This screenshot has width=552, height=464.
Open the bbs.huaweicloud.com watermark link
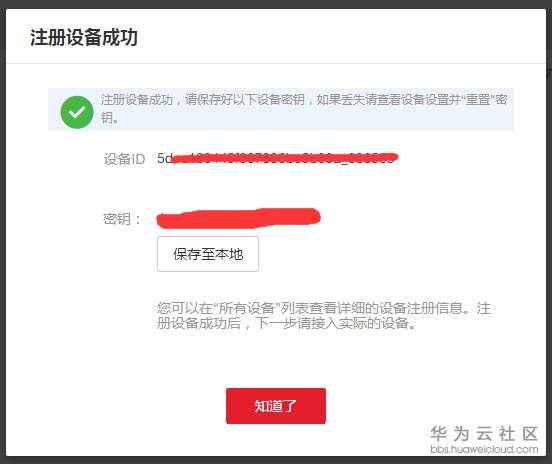click(x=484, y=449)
